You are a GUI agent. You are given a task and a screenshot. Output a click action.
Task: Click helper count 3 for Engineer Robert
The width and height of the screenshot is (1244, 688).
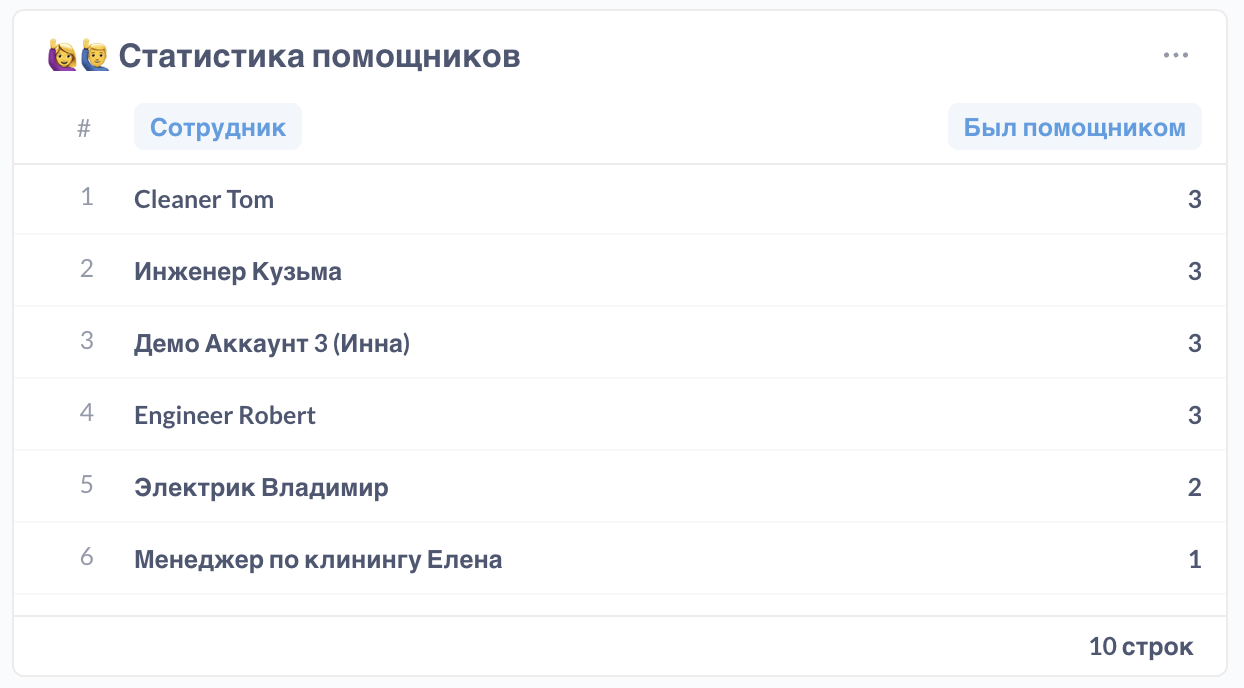[x=1194, y=415]
